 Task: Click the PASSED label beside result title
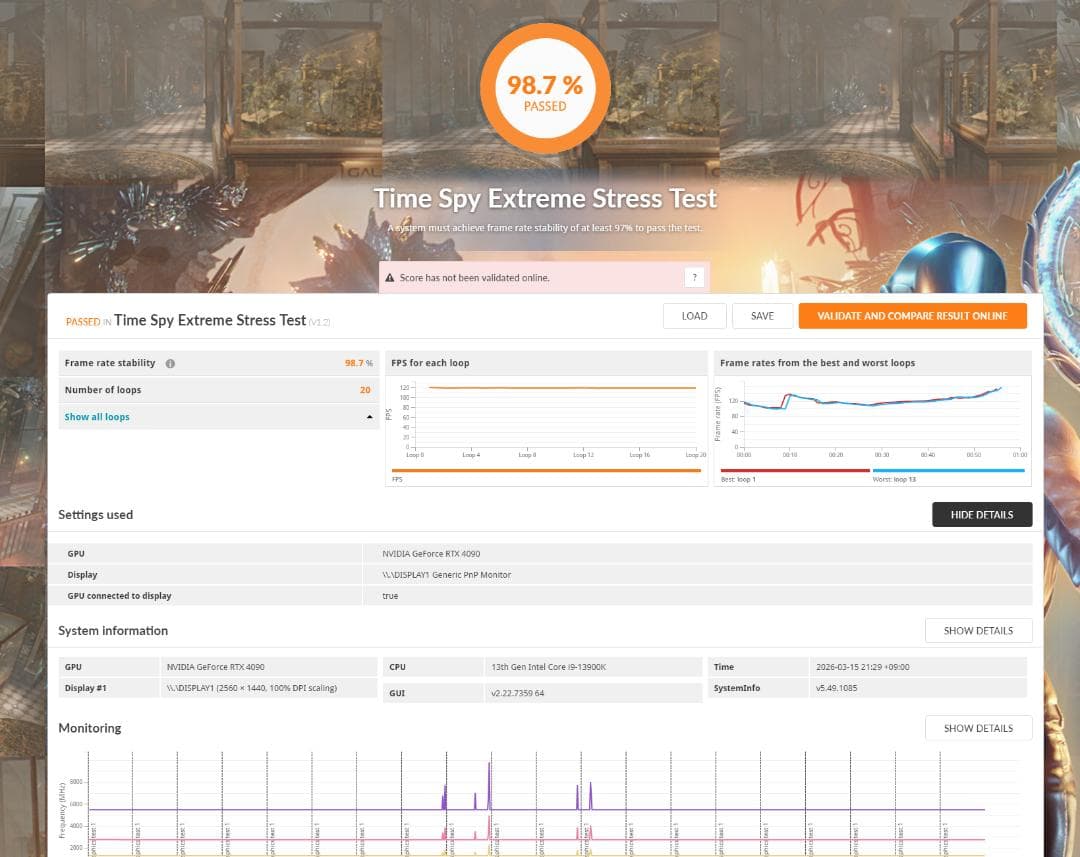[x=83, y=322]
